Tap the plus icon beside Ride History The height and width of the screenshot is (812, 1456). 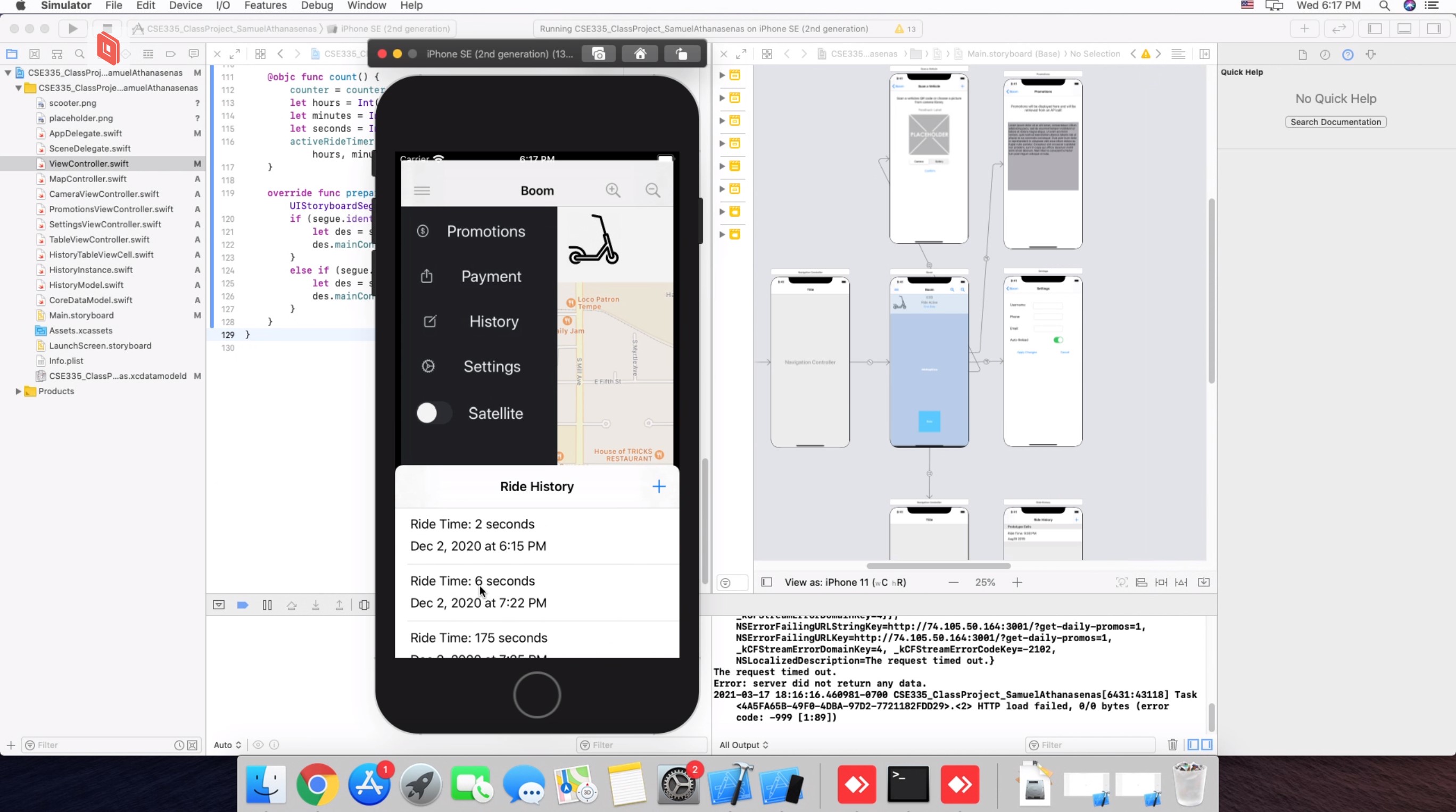click(x=658, y=486)
